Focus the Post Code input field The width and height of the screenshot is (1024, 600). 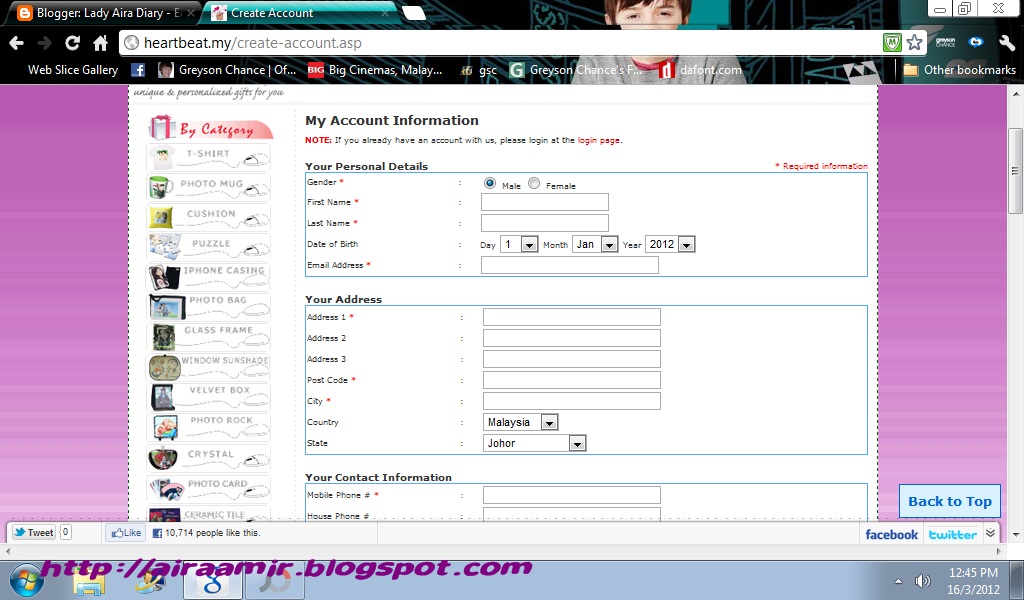571,380
